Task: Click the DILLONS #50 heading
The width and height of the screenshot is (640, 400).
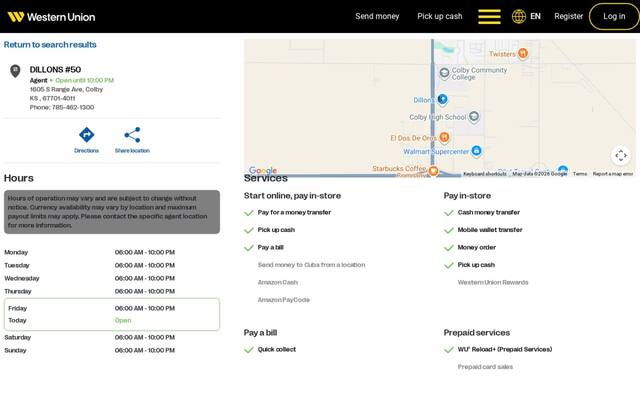Action: tap(55, 69)
